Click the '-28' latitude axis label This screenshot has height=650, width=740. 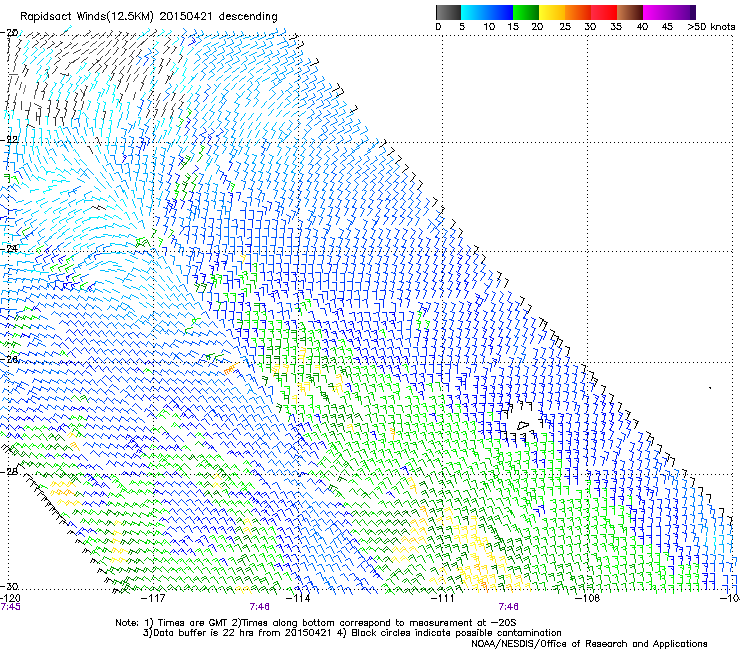coord(9,471)
